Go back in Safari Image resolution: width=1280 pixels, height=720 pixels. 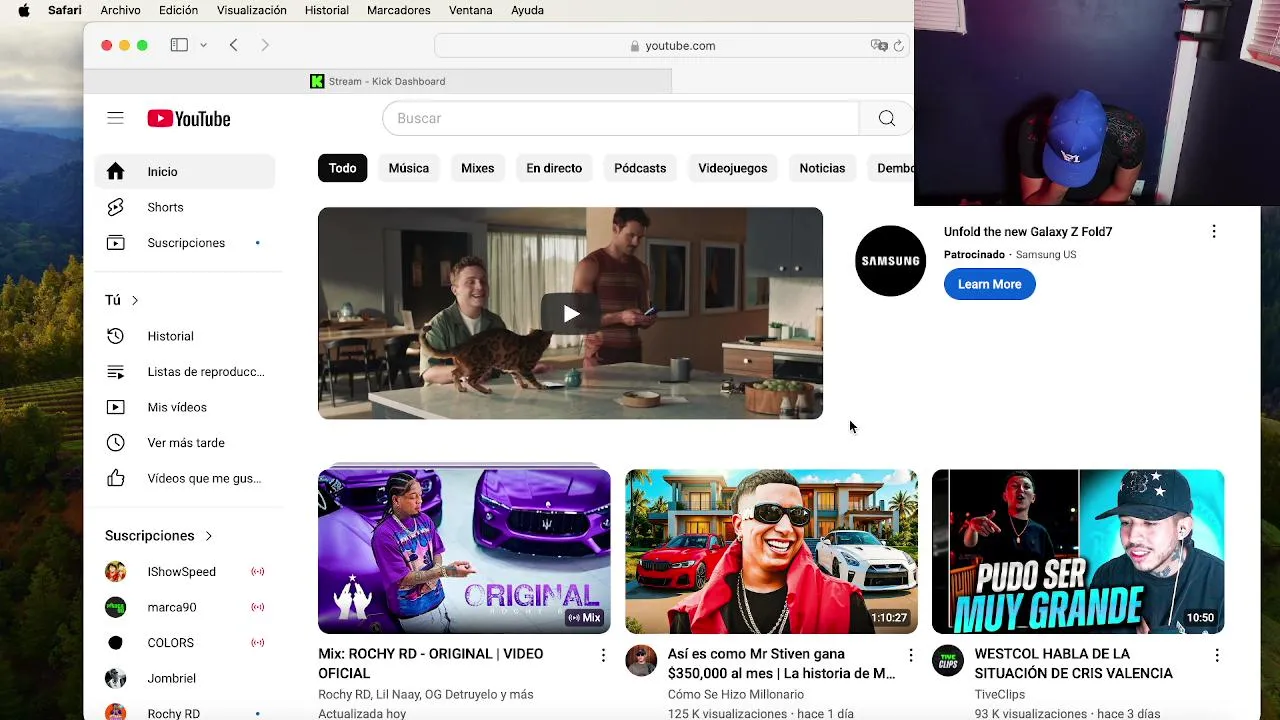pos(233,45)
